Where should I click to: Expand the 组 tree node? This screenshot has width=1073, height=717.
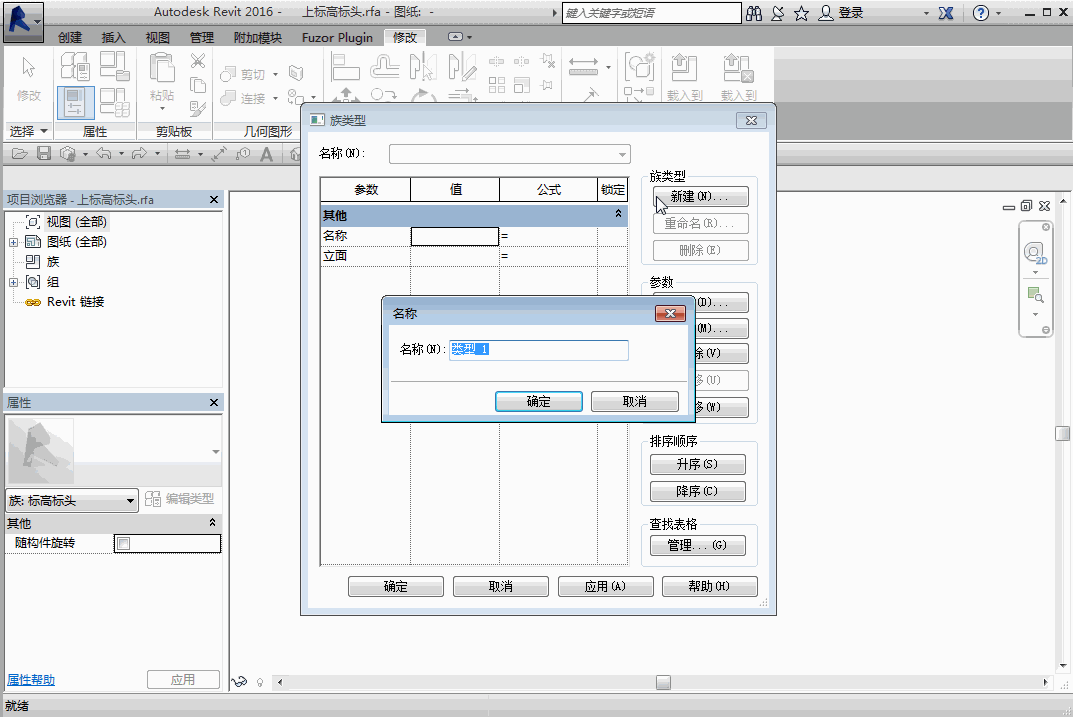point(14,282)
